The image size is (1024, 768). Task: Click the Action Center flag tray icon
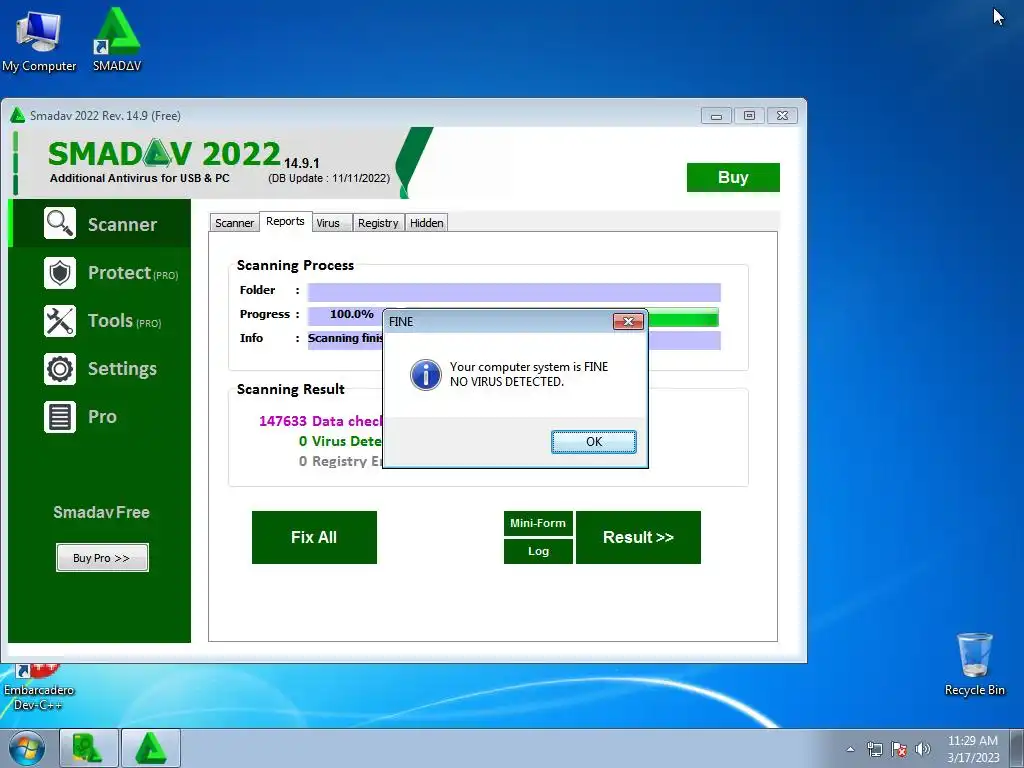899,749
